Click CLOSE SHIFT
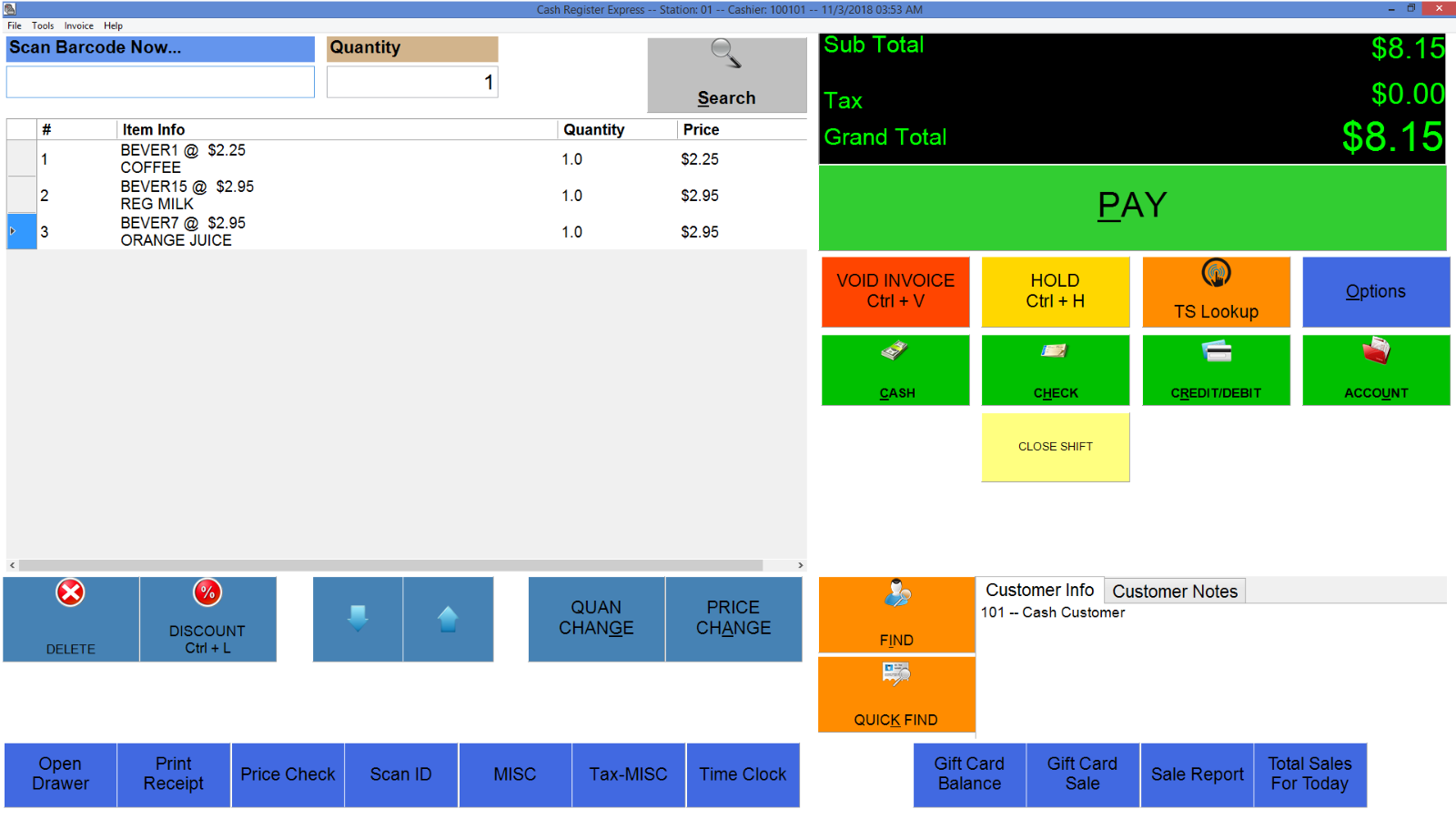This screenshot has height=819, width=1456. 1055,446
